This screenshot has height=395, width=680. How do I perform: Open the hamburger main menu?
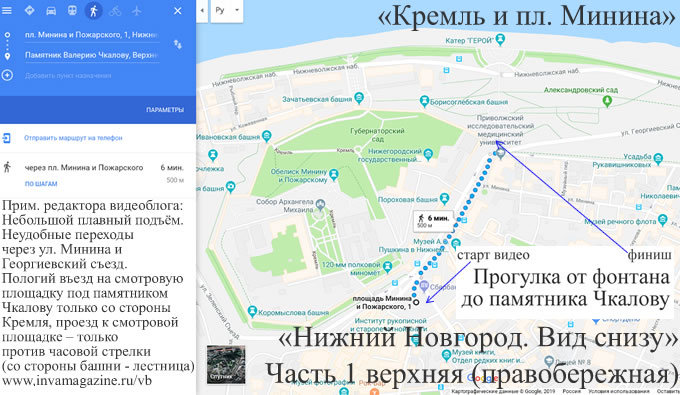coord(7,10)
